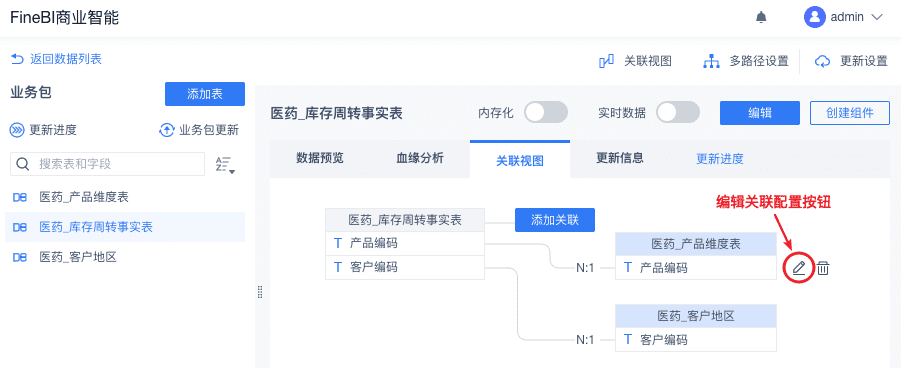Viewport: 901px width, 368px height.
Task: Click 返回数据列表 back link
Action: (x=56, y=59)
